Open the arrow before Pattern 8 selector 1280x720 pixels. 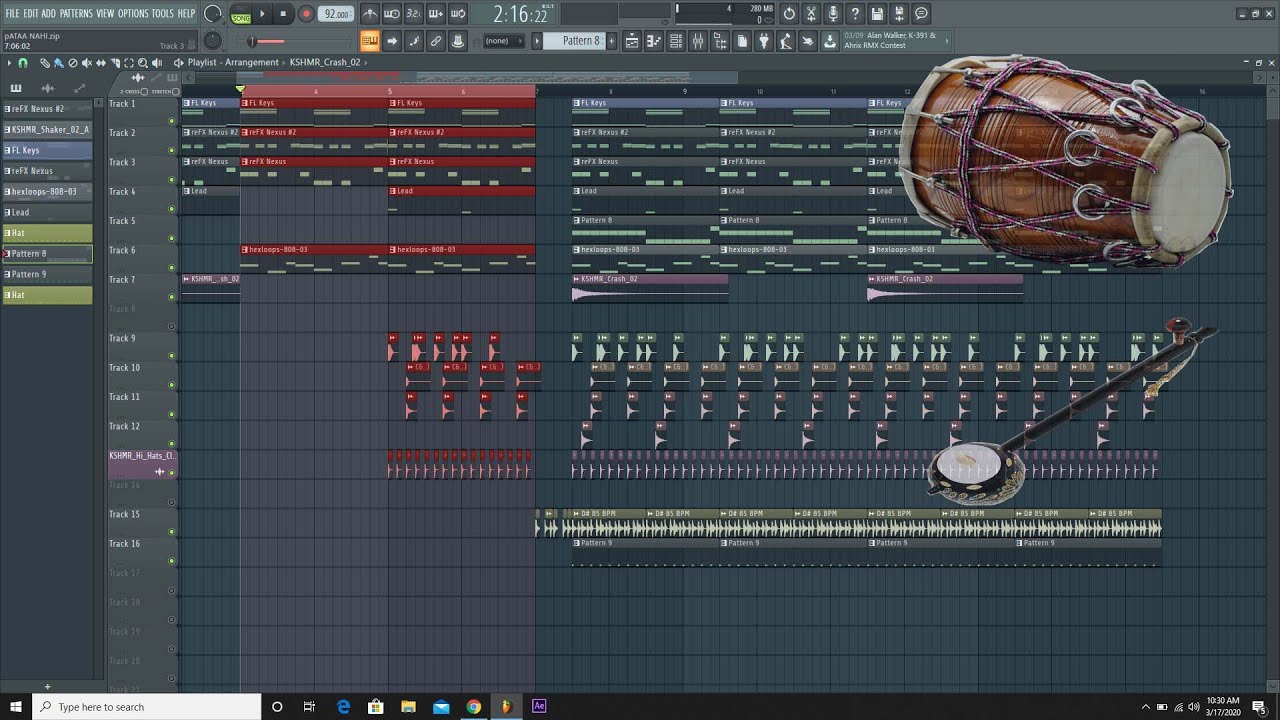point(538,41)
